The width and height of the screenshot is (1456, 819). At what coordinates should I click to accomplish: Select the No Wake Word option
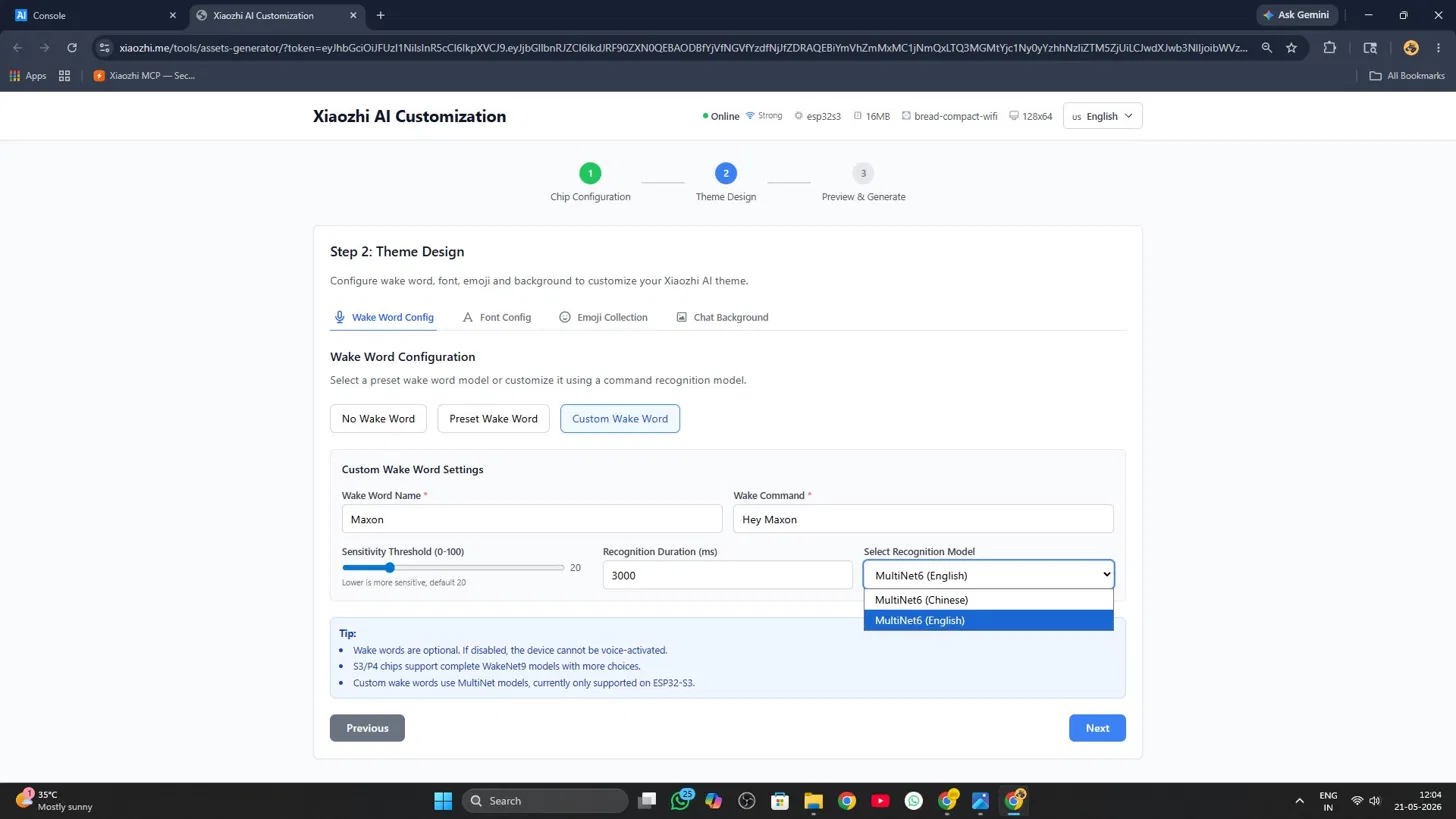[378, 419]
